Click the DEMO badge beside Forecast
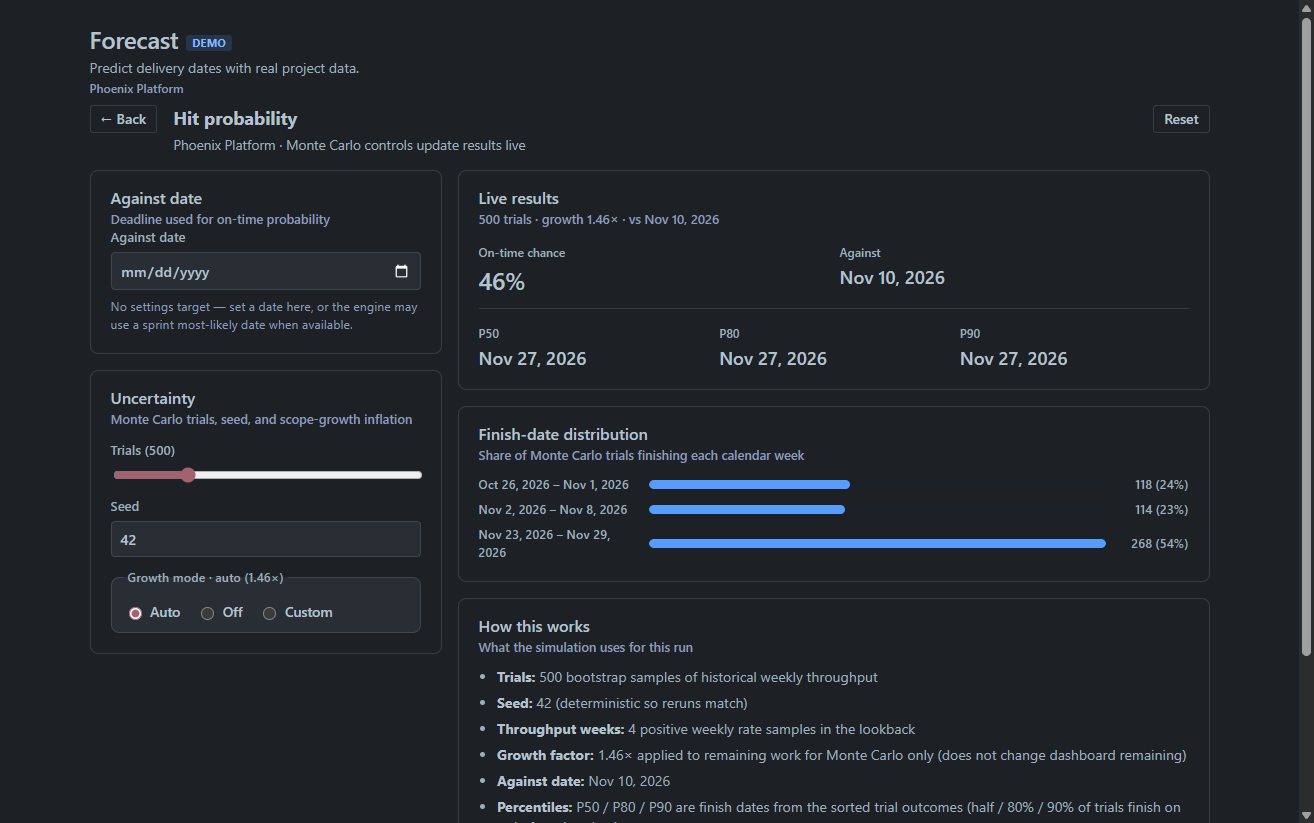Viewport: 1314px width, 823px height. [209, 43]
